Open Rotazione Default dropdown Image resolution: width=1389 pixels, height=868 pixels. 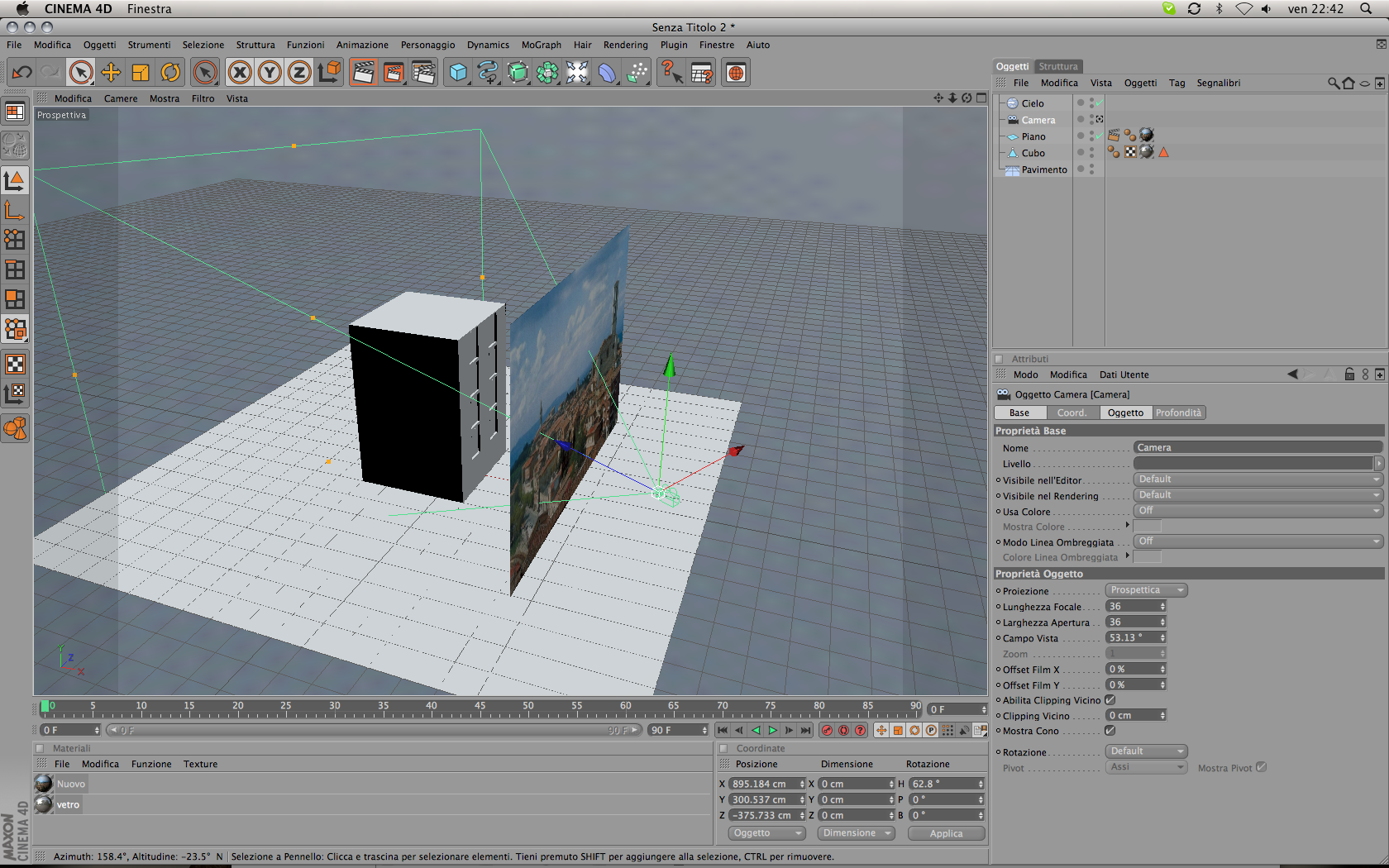click(x=1146, y=751)
